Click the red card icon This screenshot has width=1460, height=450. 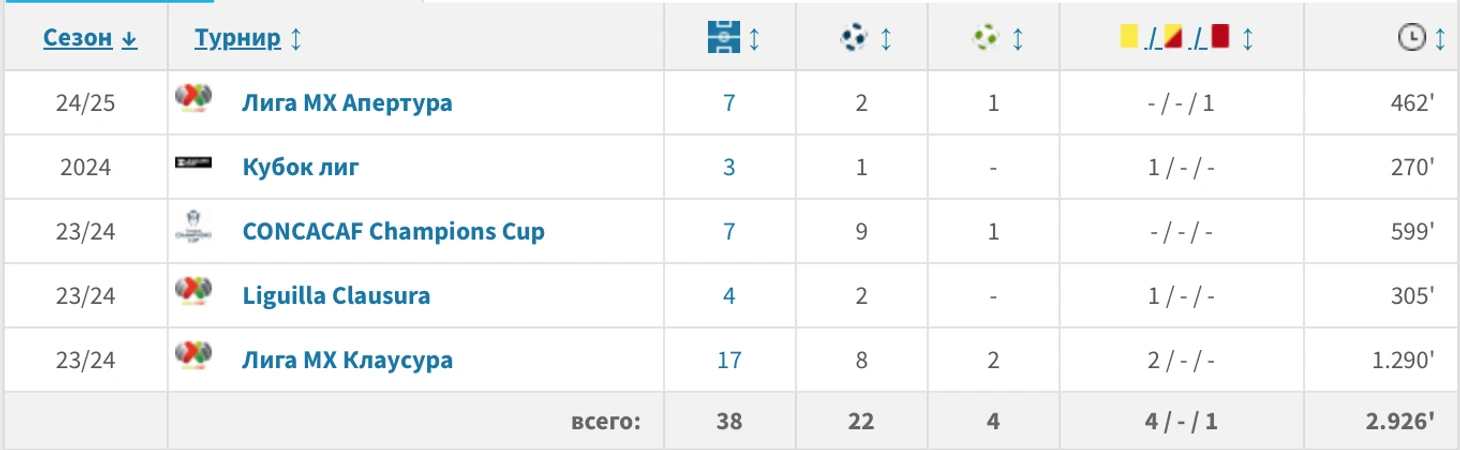pos(1219,38)
